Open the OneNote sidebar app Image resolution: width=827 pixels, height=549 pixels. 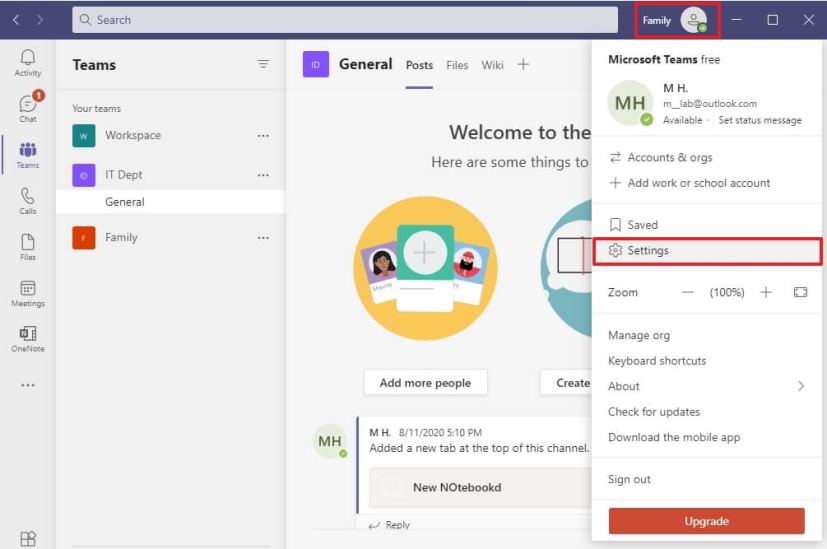(x=27, y=339)
